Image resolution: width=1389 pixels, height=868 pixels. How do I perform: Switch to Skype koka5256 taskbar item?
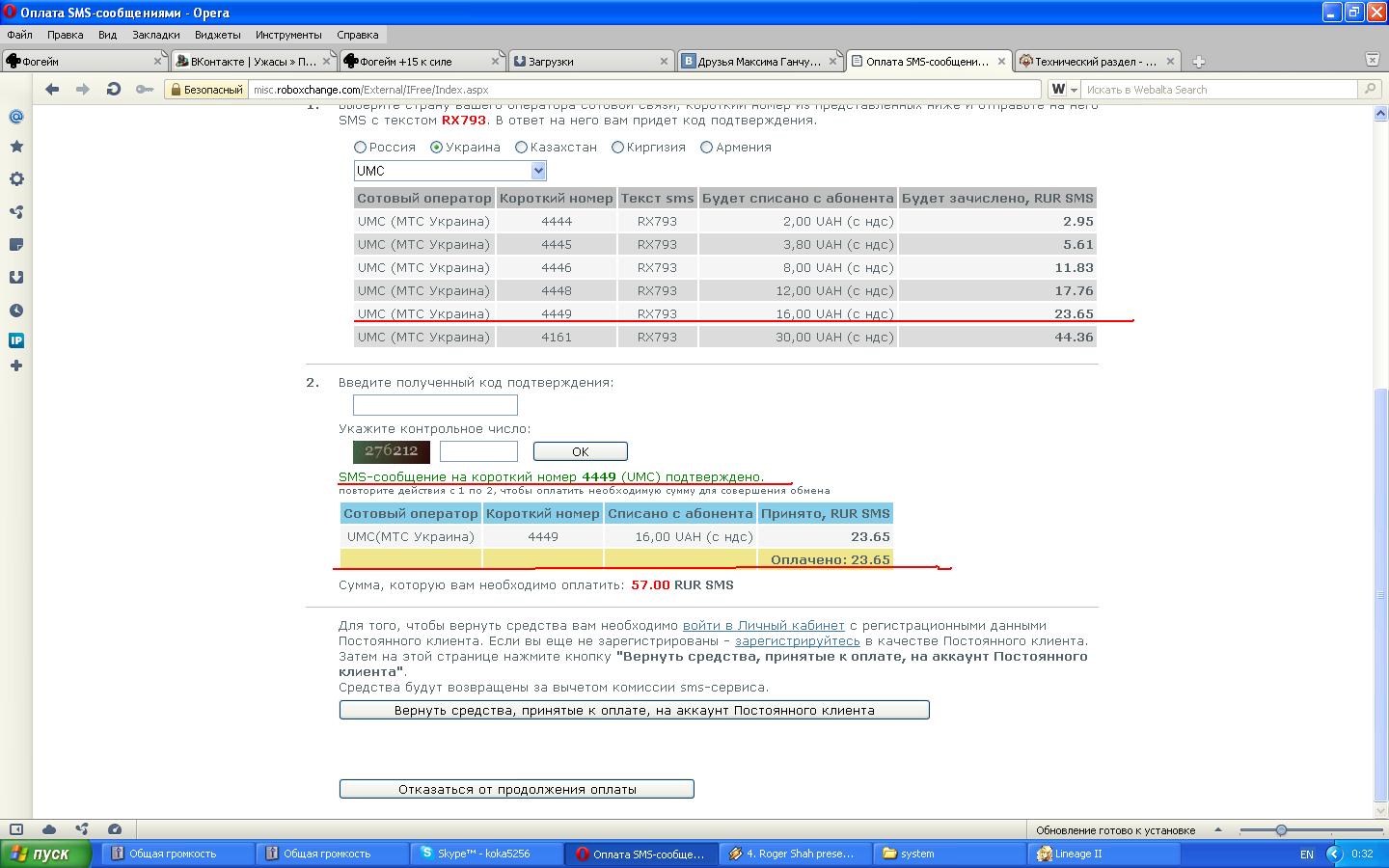488,854
